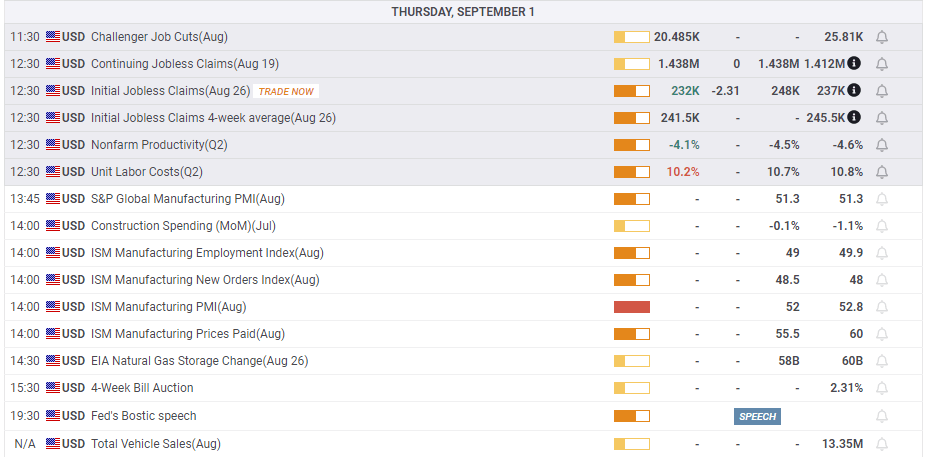Open S&P Global Manufacturing PMI(Aug) event

(x=187, y=199)
